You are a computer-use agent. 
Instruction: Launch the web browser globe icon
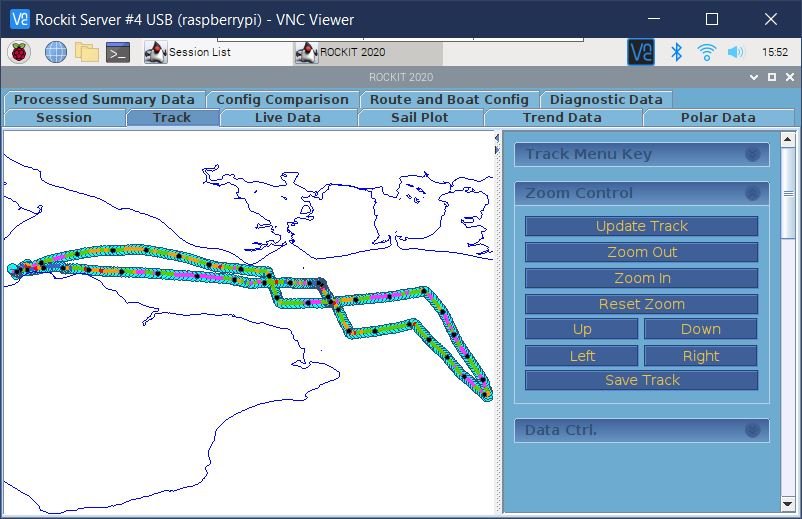click(56, 52)
